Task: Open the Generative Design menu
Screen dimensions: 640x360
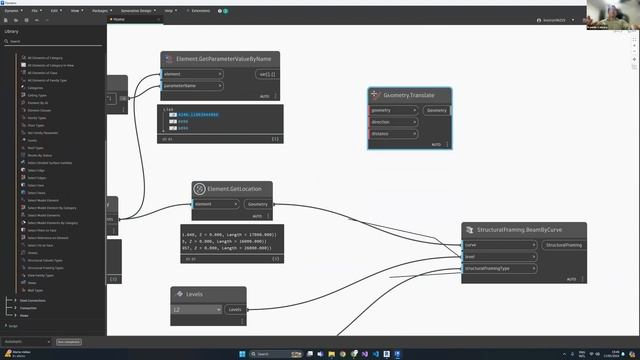Action: (x=138, y=11)
